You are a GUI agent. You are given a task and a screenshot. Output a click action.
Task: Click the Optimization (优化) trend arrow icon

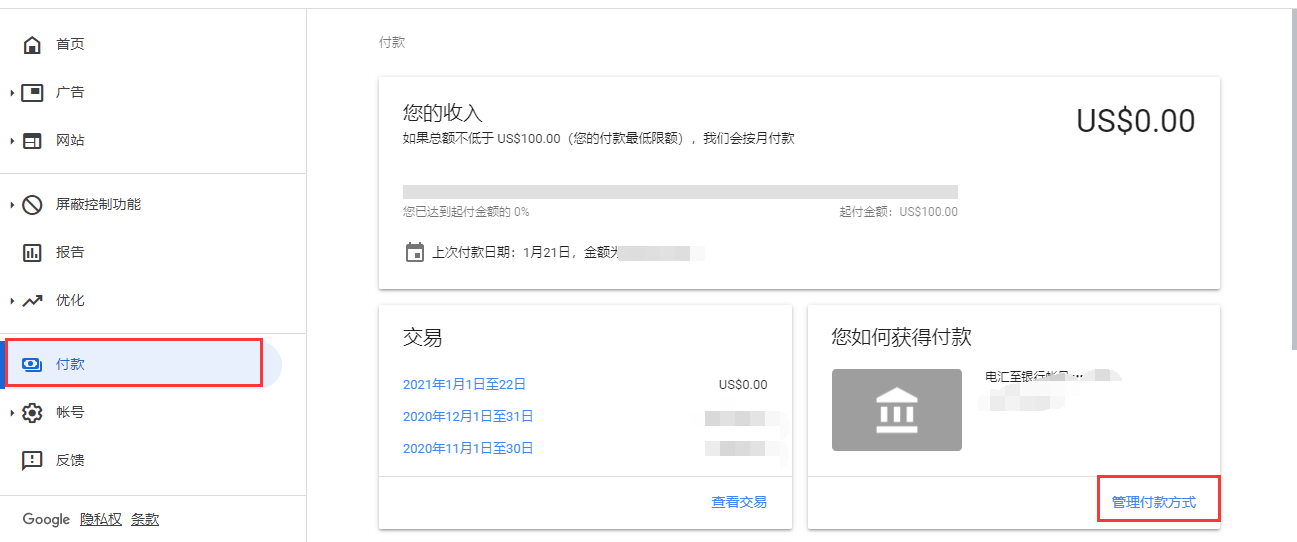[x=32, y=301]
